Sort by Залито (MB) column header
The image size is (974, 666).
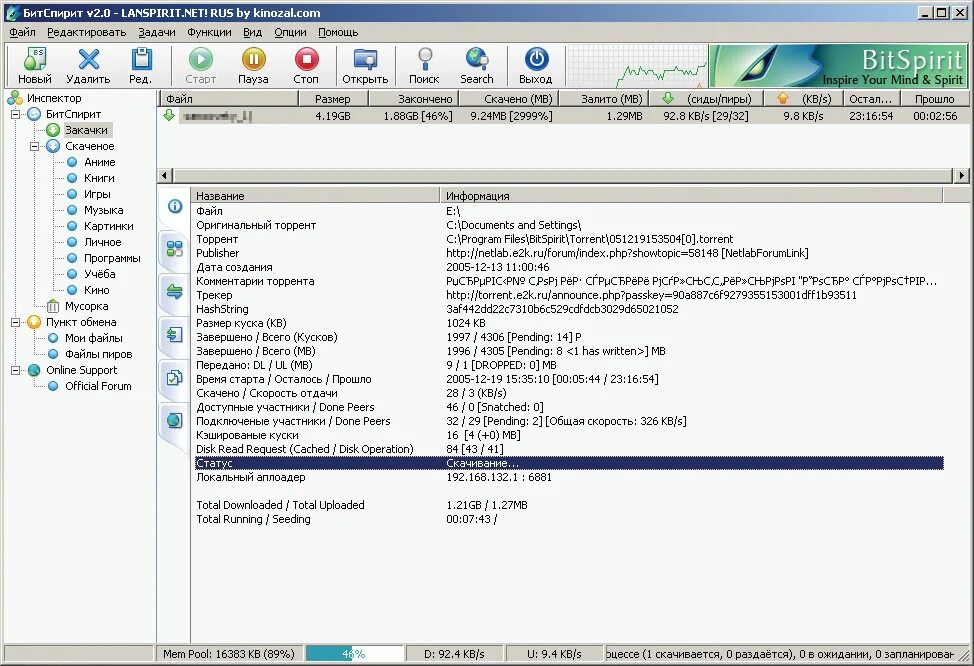pos(604,99)
